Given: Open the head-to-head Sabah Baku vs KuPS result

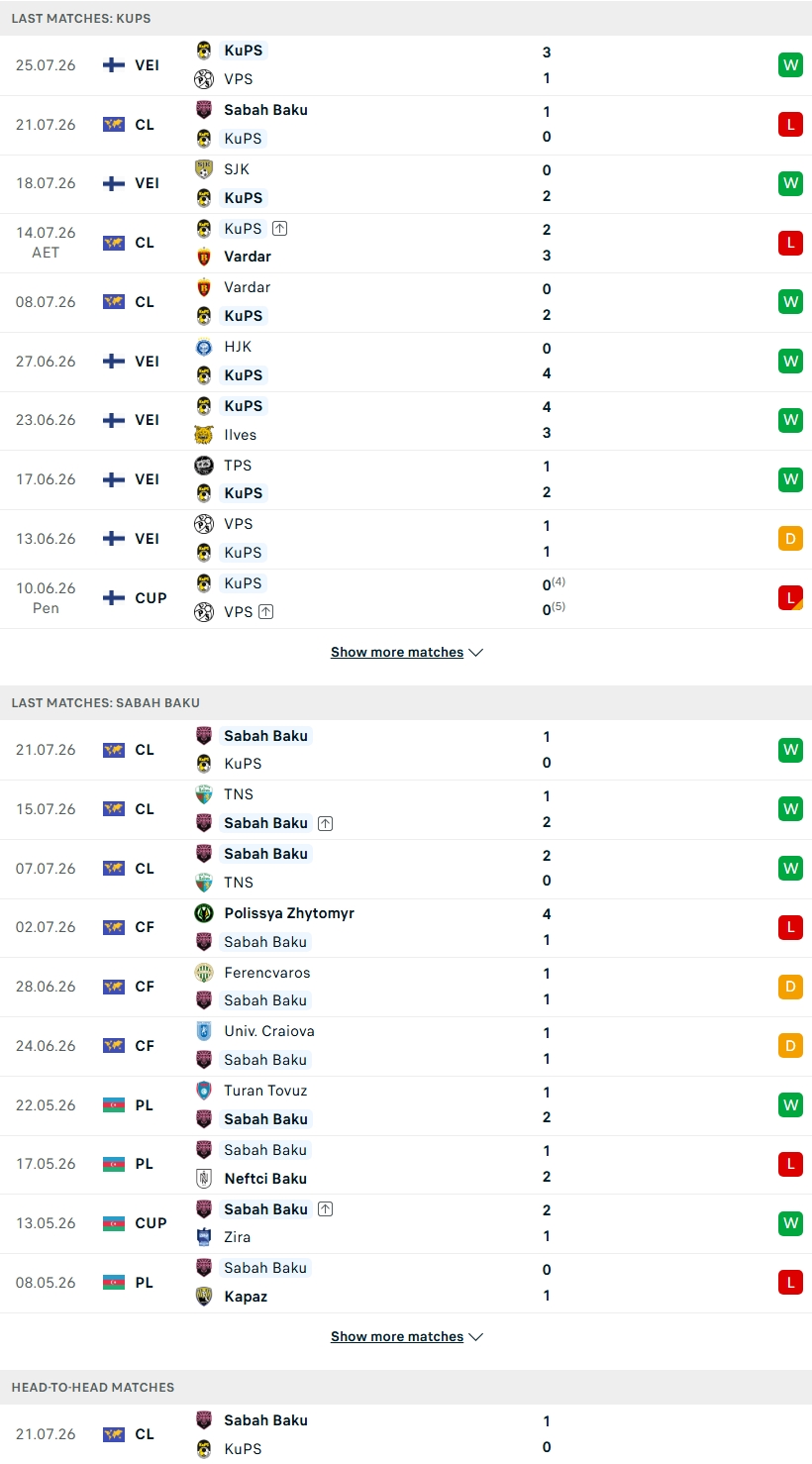Looking at the screenshot, I should pyautogui.click(x=406, y=1433).
